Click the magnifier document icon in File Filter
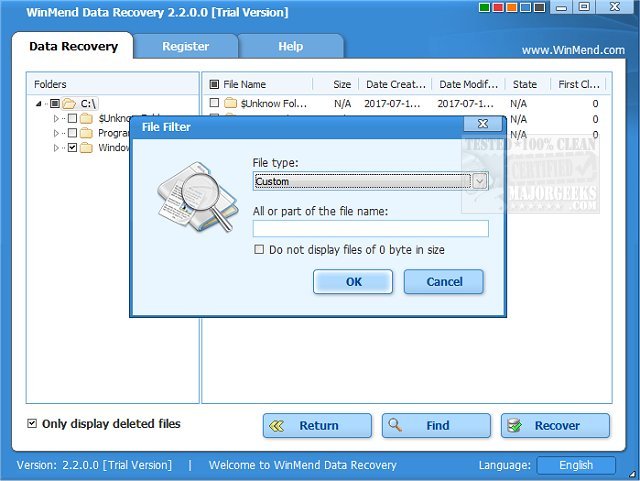The height and width of the screenshot is (481, 640). click(198, 197)
